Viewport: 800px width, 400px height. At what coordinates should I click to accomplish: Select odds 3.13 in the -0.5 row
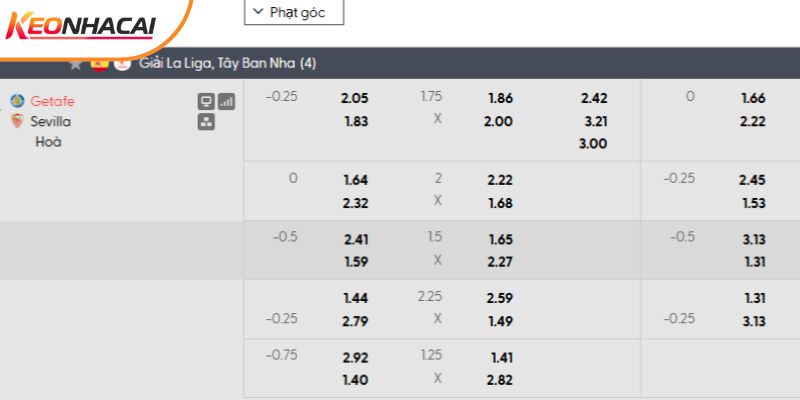(x=753, y=238)
